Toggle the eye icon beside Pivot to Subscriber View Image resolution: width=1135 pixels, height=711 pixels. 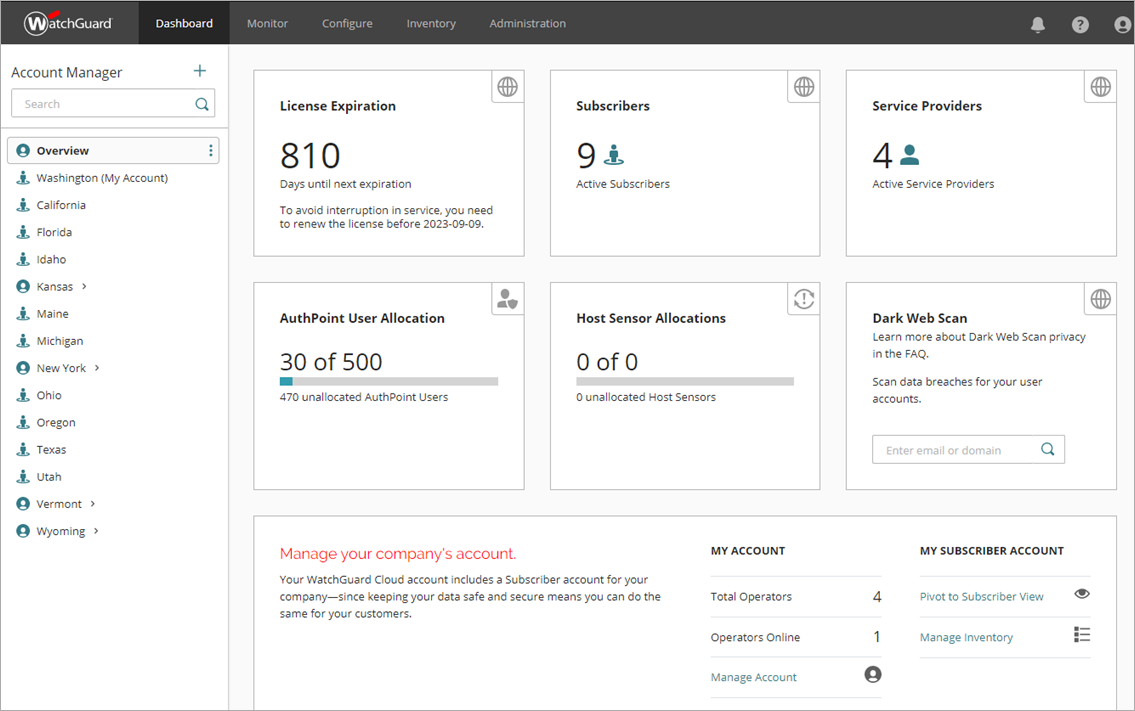tap(1081, 593)
